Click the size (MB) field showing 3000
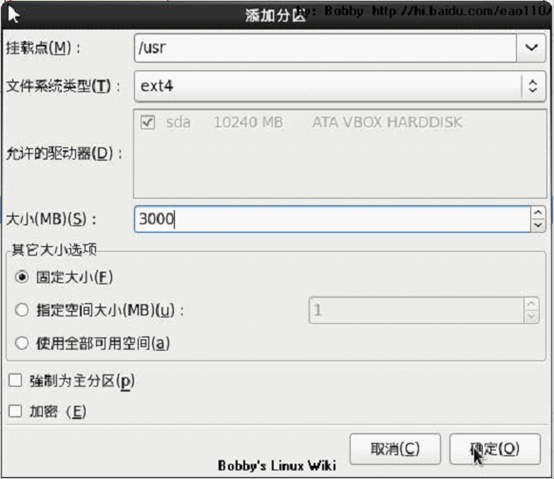The width and height of the screenshot is (554, 479). pyautogui.click(x=332, y=219)
